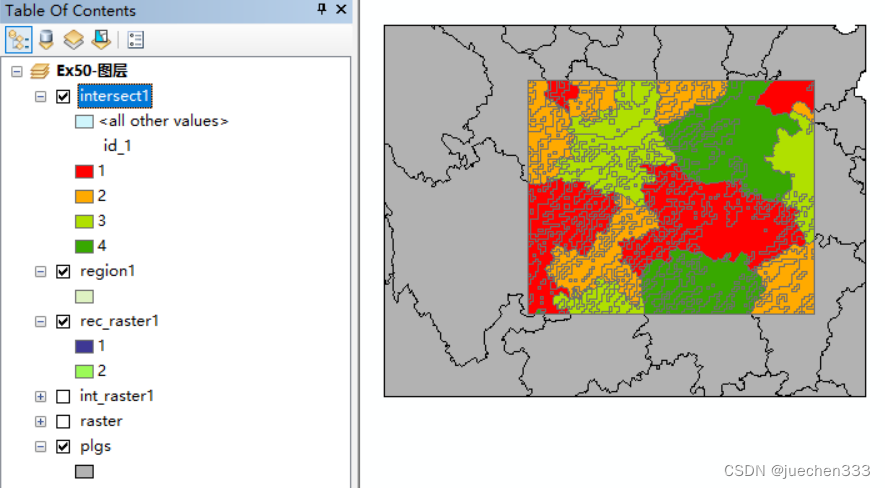The height and width of the screenshot is (488, 885).
Task: Click the dark green swatch for value 4
Action: click(84, 246)
